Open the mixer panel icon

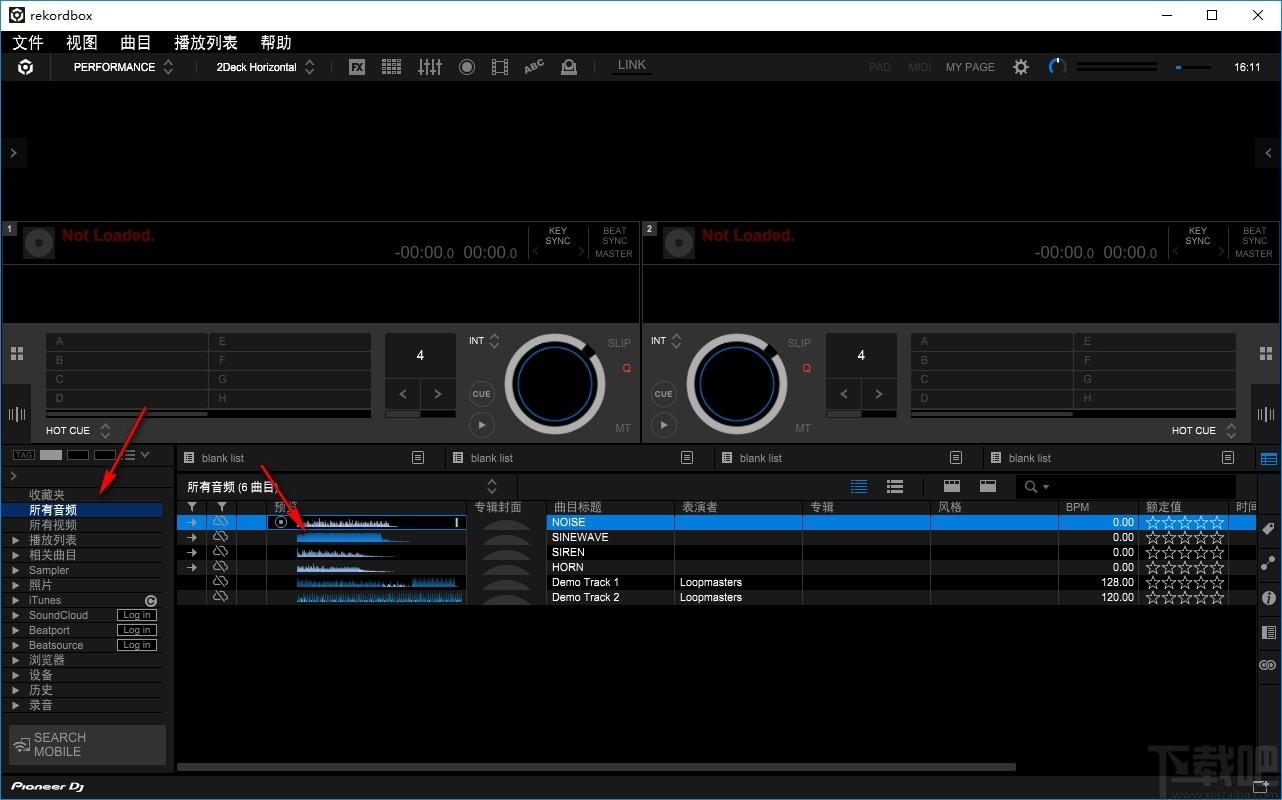click(x=430, y=67)
